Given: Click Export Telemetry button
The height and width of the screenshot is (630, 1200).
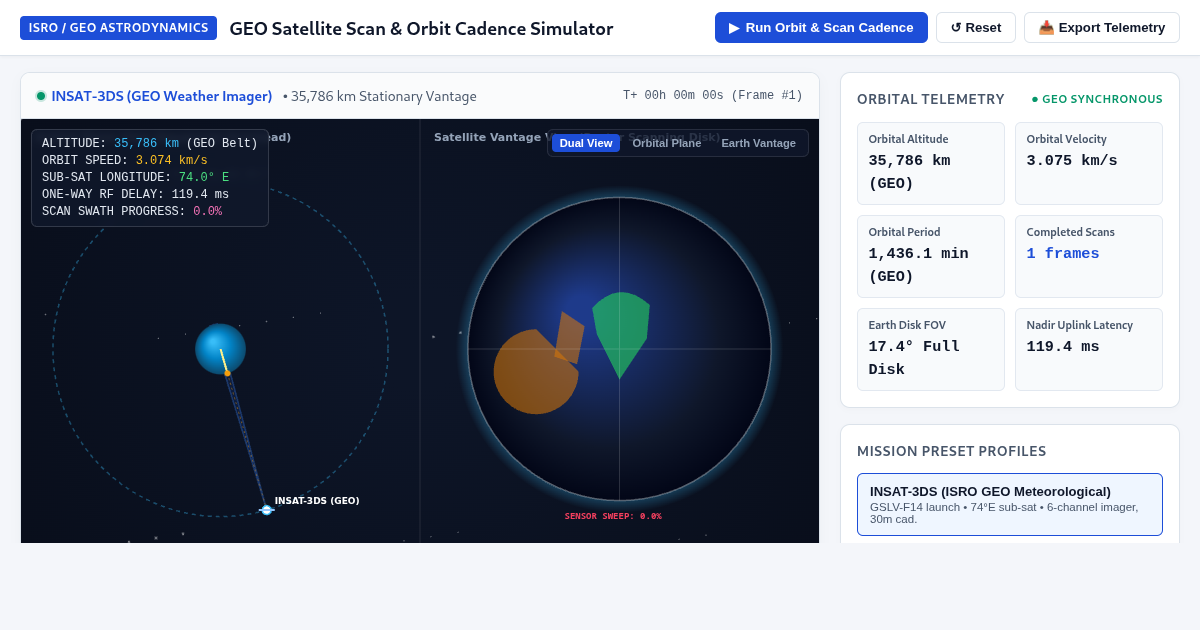Looking at the screenshot, I should [1102, 28].
